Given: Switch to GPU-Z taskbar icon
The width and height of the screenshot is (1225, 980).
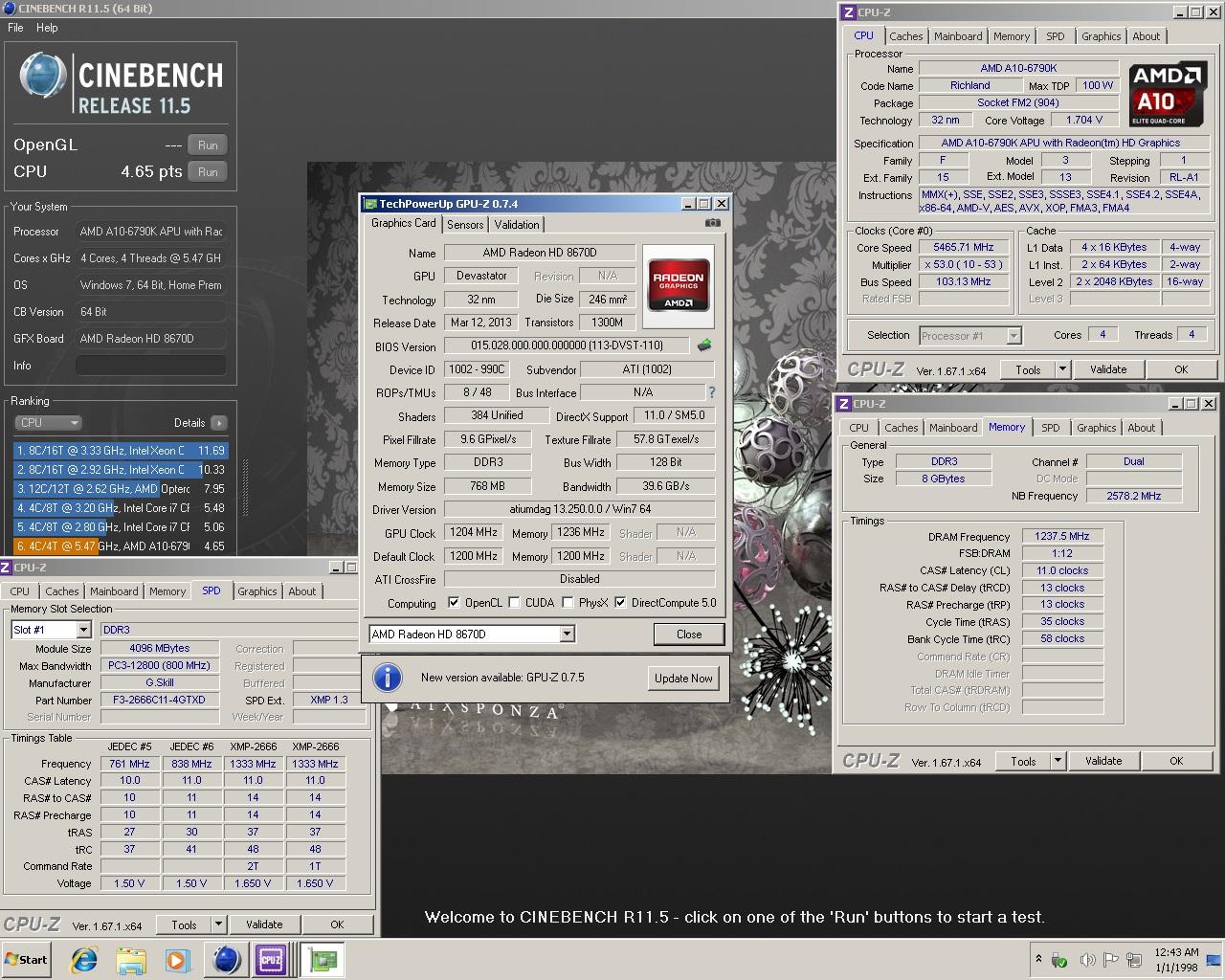Looking at the screenshot, I should (x=322, y=960).
